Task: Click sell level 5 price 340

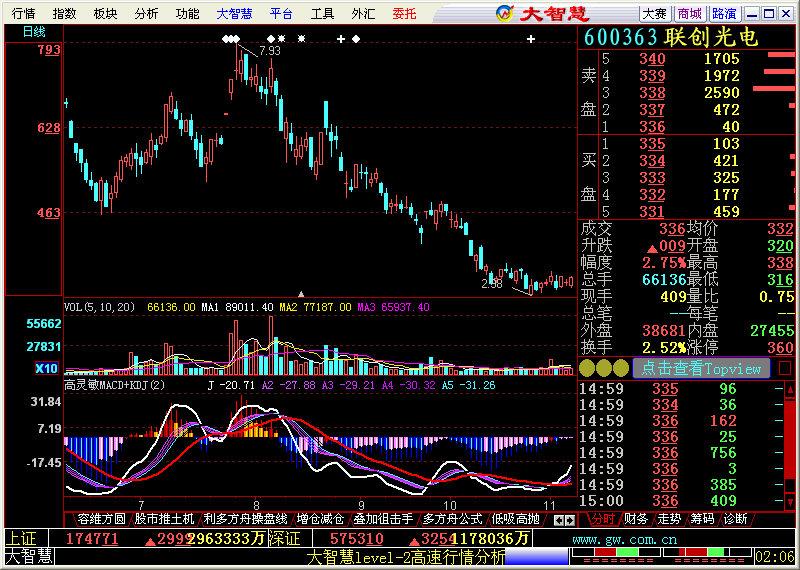Action: click(653, 59)
